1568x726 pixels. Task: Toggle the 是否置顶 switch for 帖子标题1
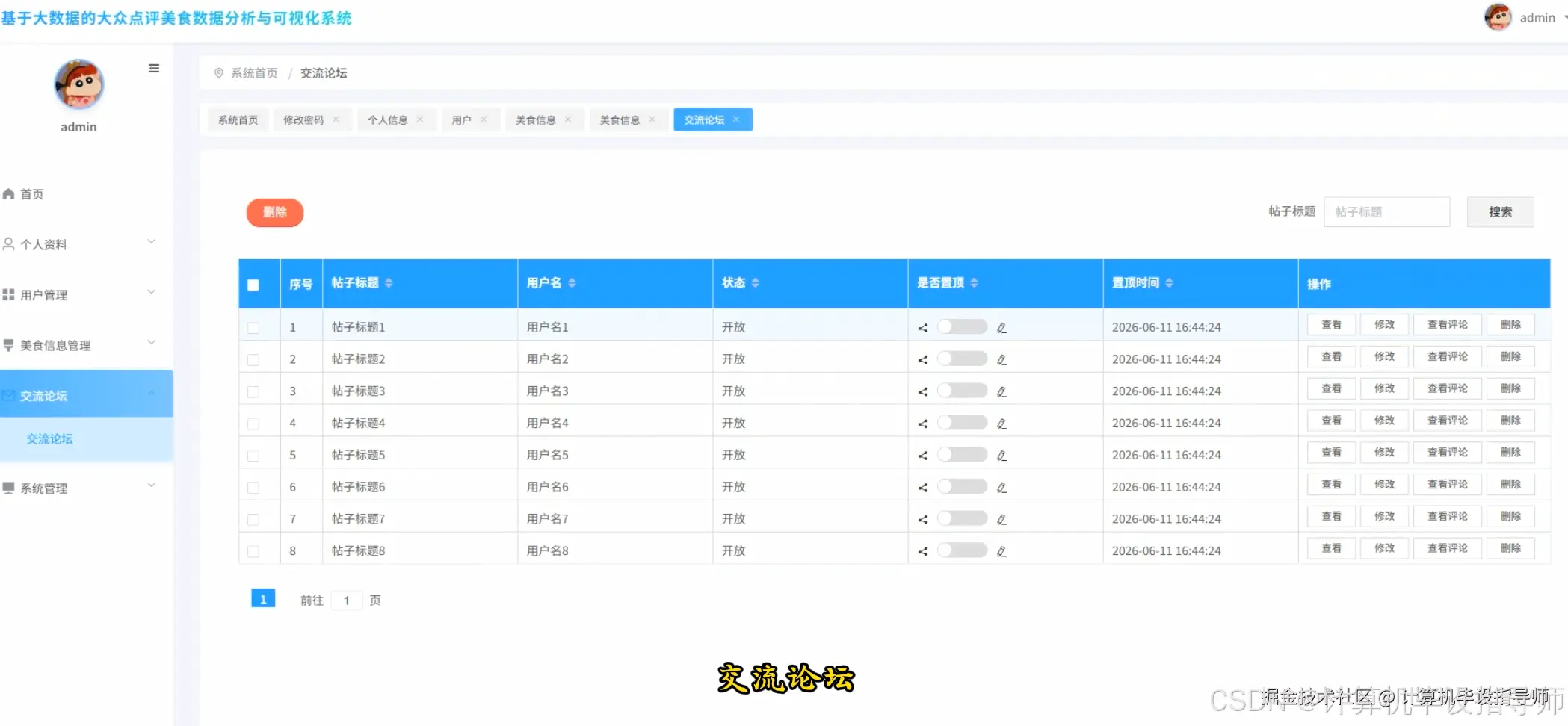click(963, 326)
